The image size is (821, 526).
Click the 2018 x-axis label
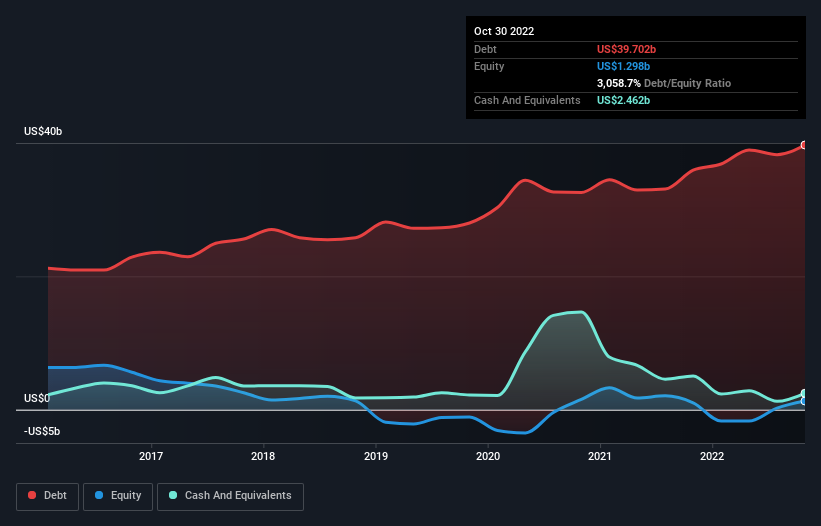pos(263,456)
